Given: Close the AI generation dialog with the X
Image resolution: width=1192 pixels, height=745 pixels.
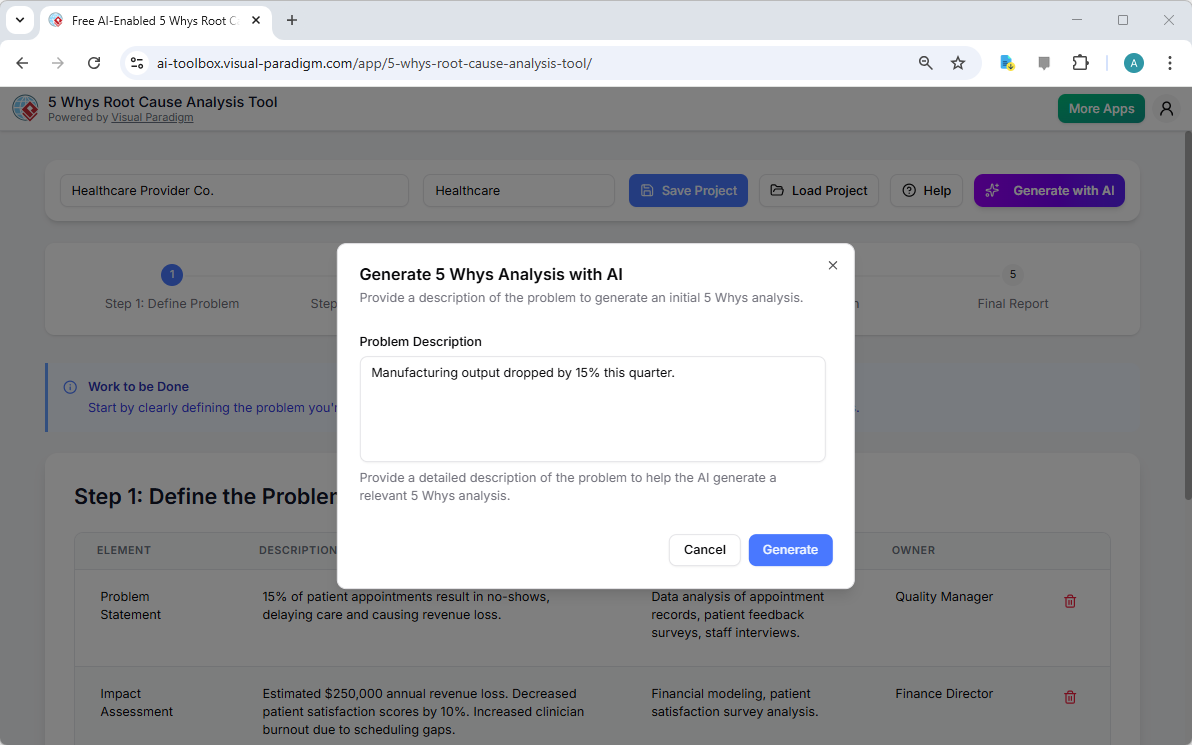Looking at the screenshot, I should pyautogui.click(x=833, y=265).
